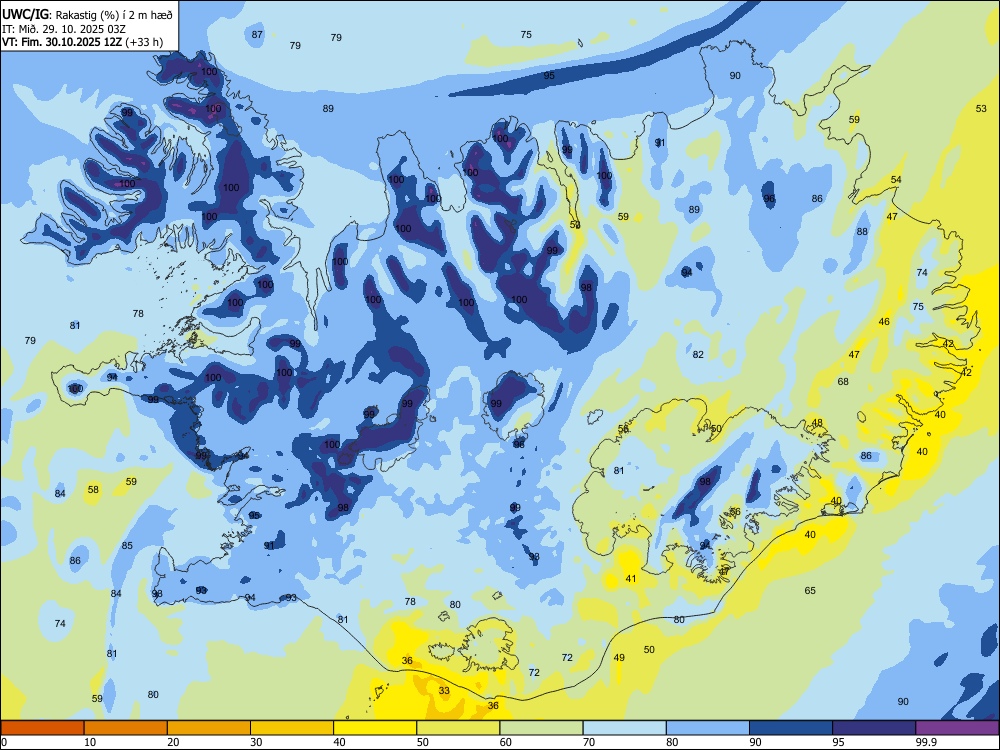Select the purple legend swatch above 99.9
The width and height of the screenshot is (1000, 750).
(957, 728)
